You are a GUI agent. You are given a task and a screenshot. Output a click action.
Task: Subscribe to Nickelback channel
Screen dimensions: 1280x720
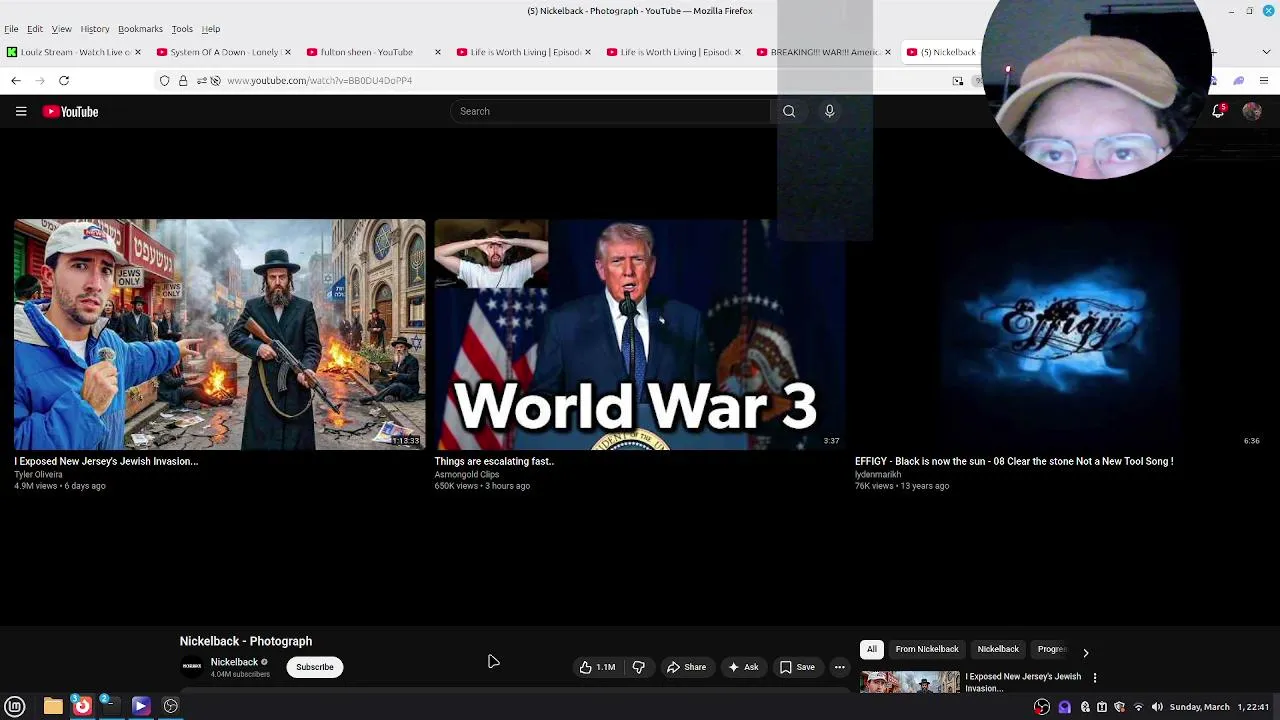tap(314, 667)
